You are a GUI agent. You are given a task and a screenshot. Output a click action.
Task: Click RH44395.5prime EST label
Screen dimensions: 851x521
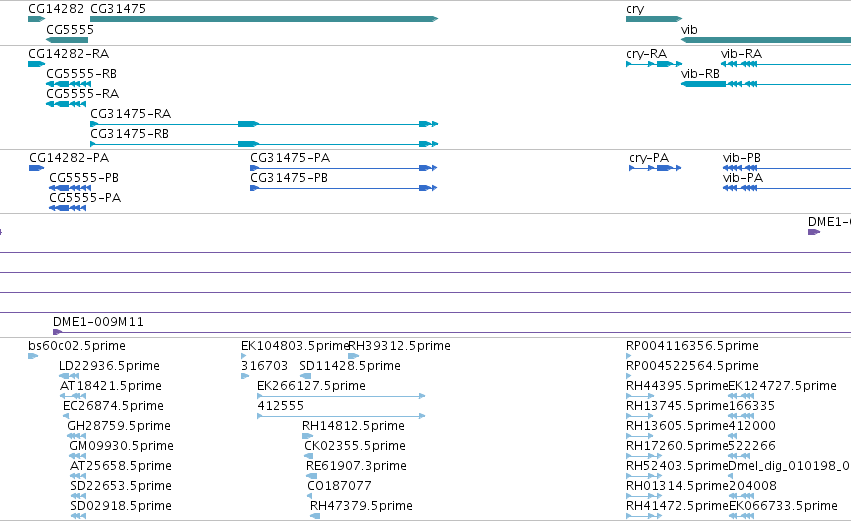pyautogui.click(x=677, y=386)
